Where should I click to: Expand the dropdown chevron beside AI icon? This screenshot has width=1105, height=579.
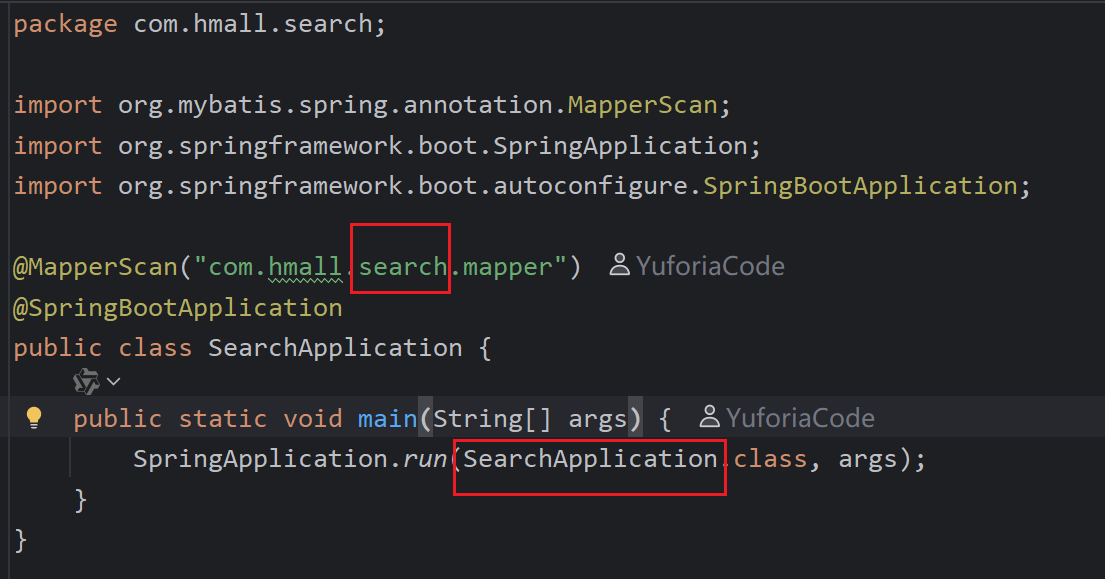113,382
